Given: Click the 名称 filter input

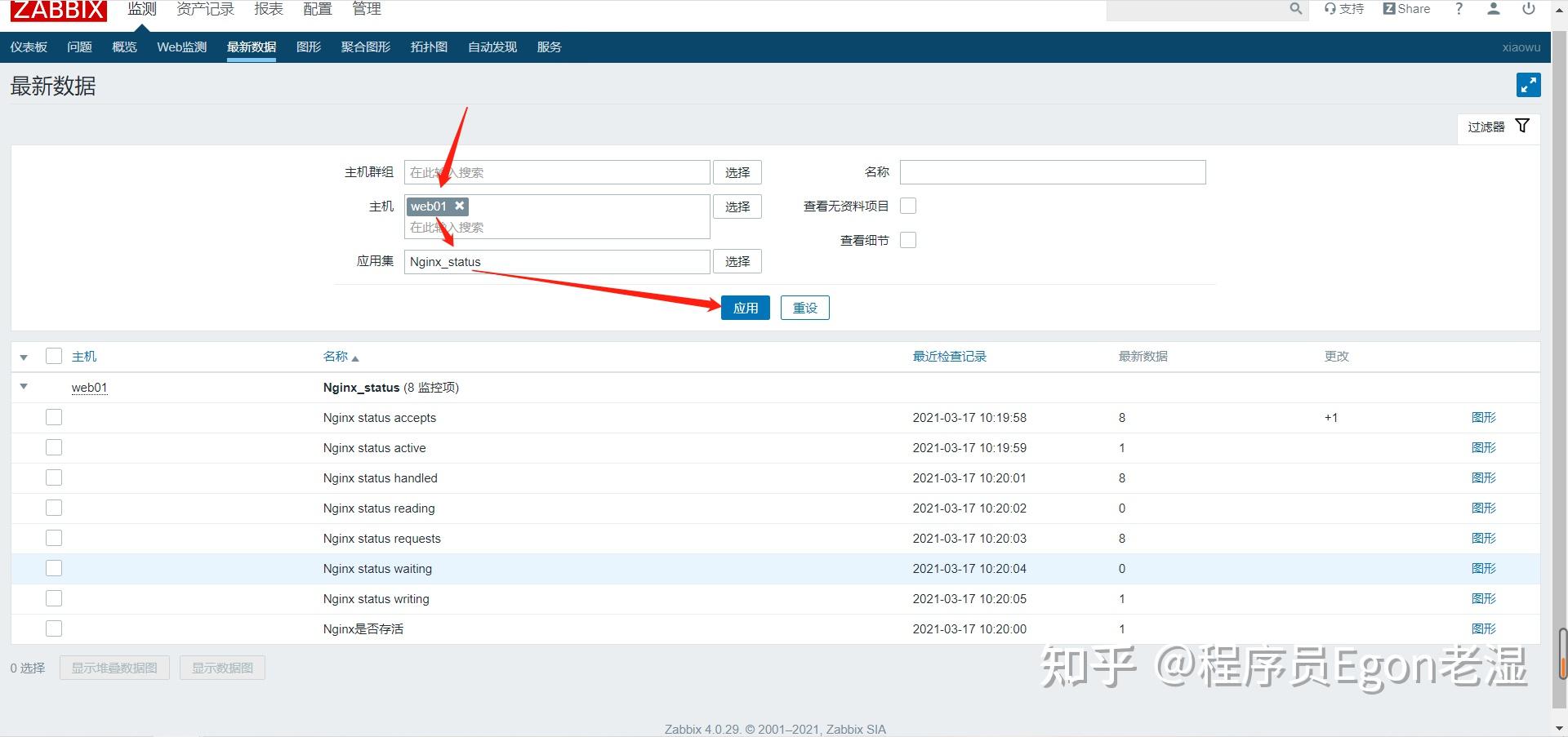Looking at the screenshot, I should (1053, 172).
